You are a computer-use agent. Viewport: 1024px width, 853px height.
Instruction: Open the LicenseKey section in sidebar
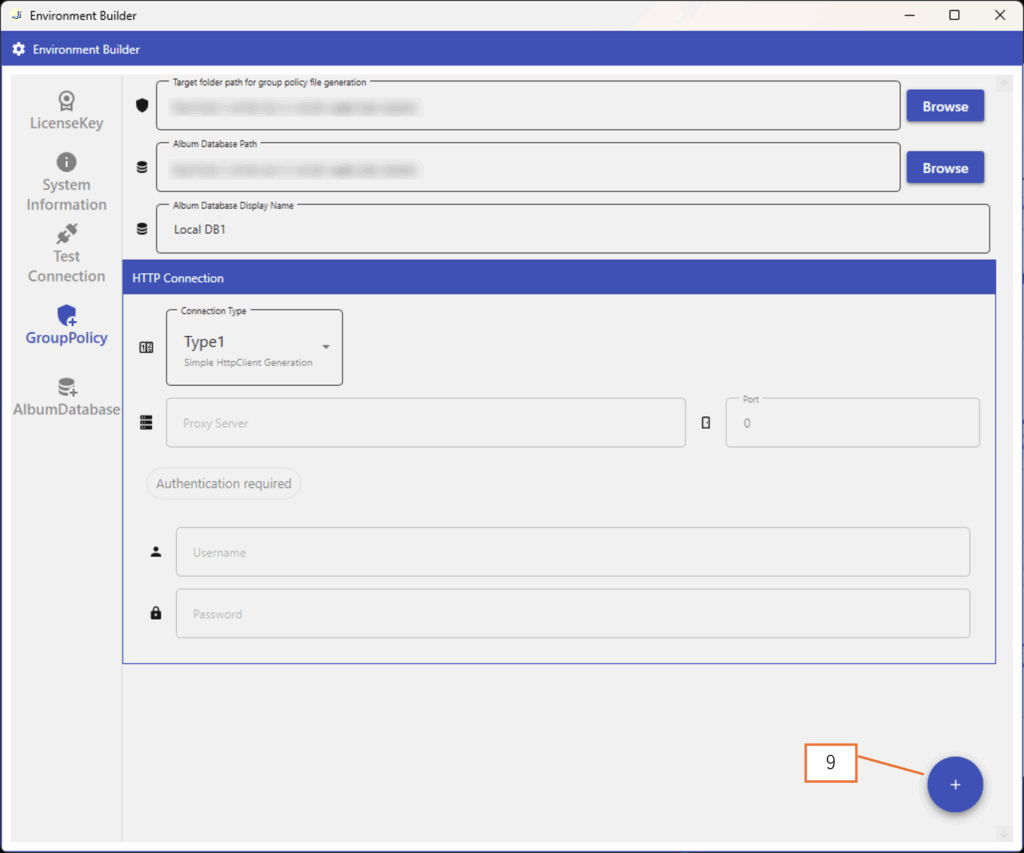66,110
